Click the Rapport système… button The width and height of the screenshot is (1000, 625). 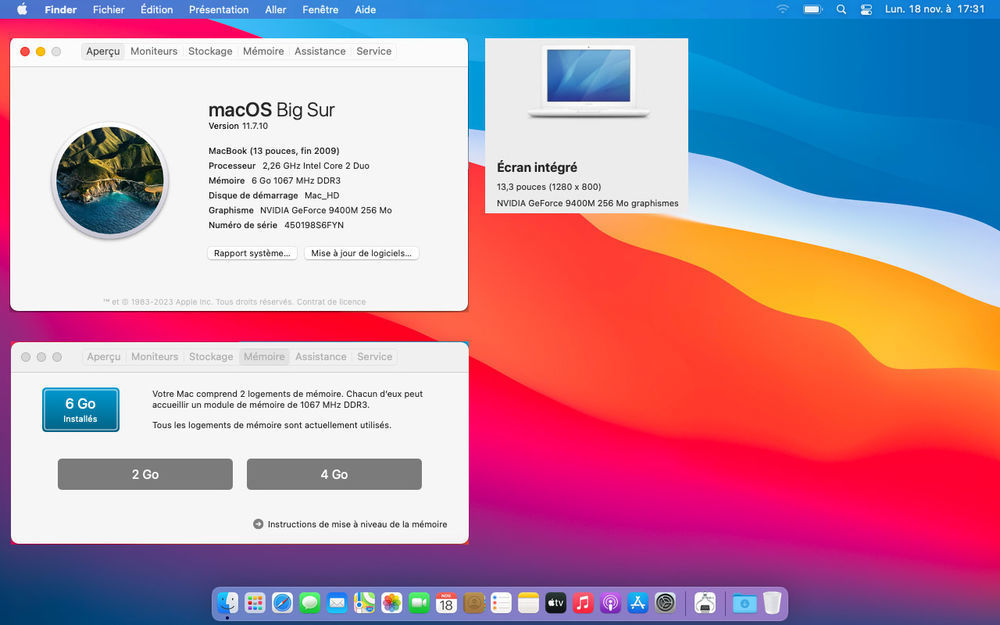click(252, 254)
